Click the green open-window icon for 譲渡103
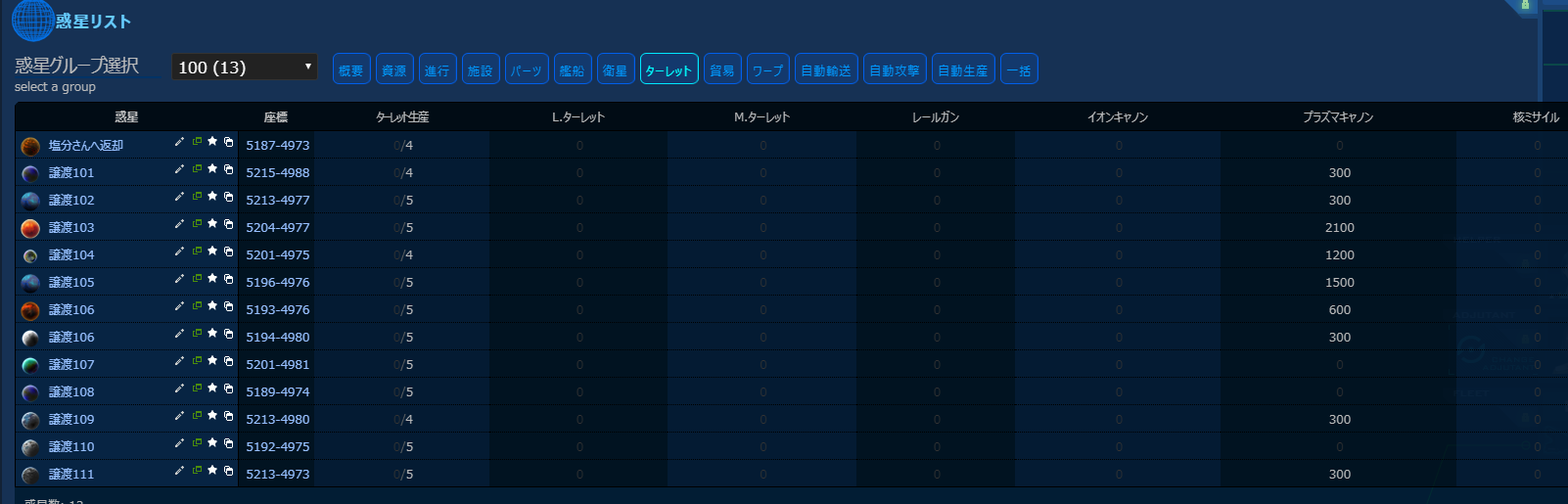This screenshot has width=1568, height=504. tap(197, 224)
